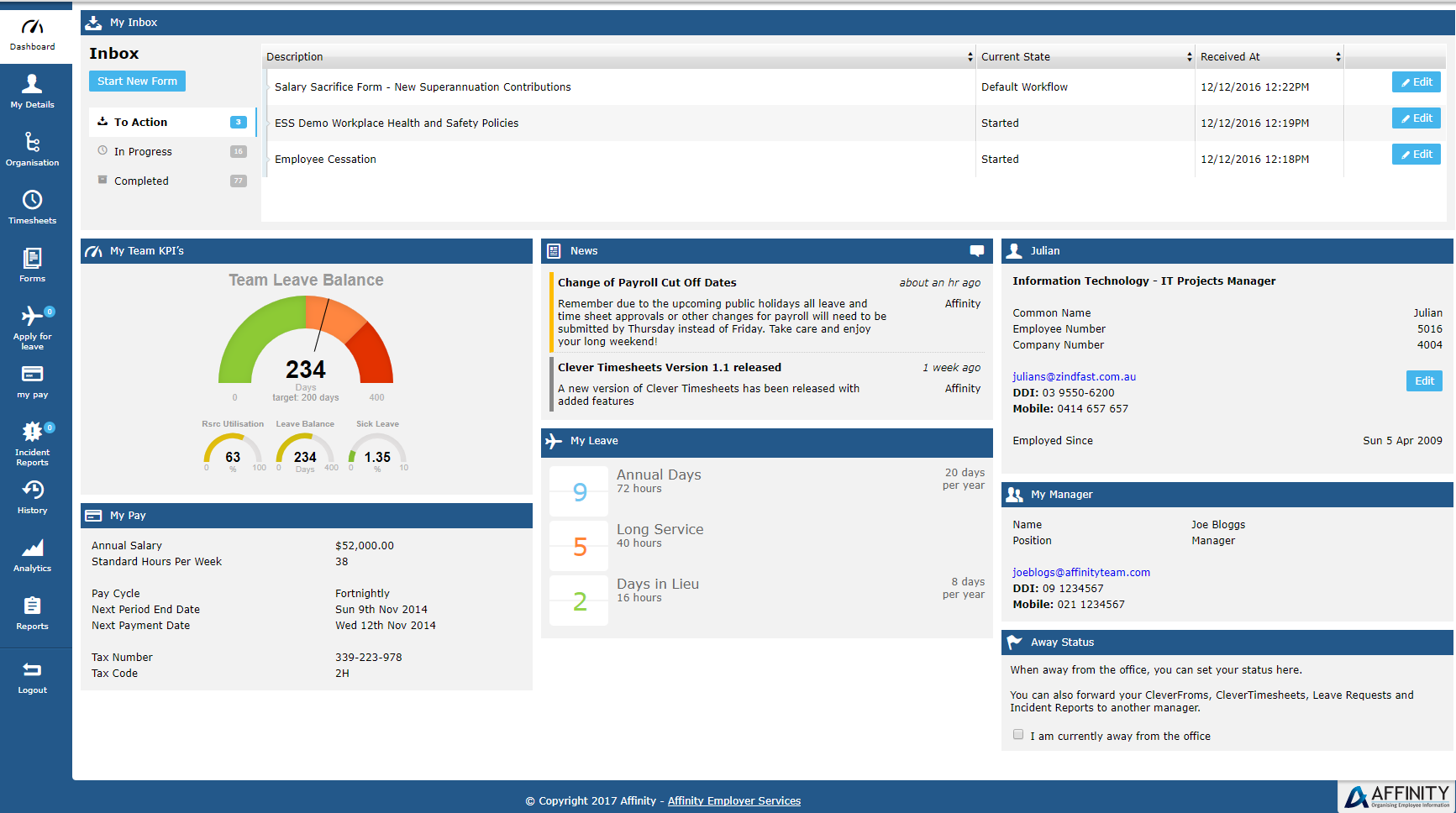Sort the Description column
1456x813 pixels.
point(969,56)
